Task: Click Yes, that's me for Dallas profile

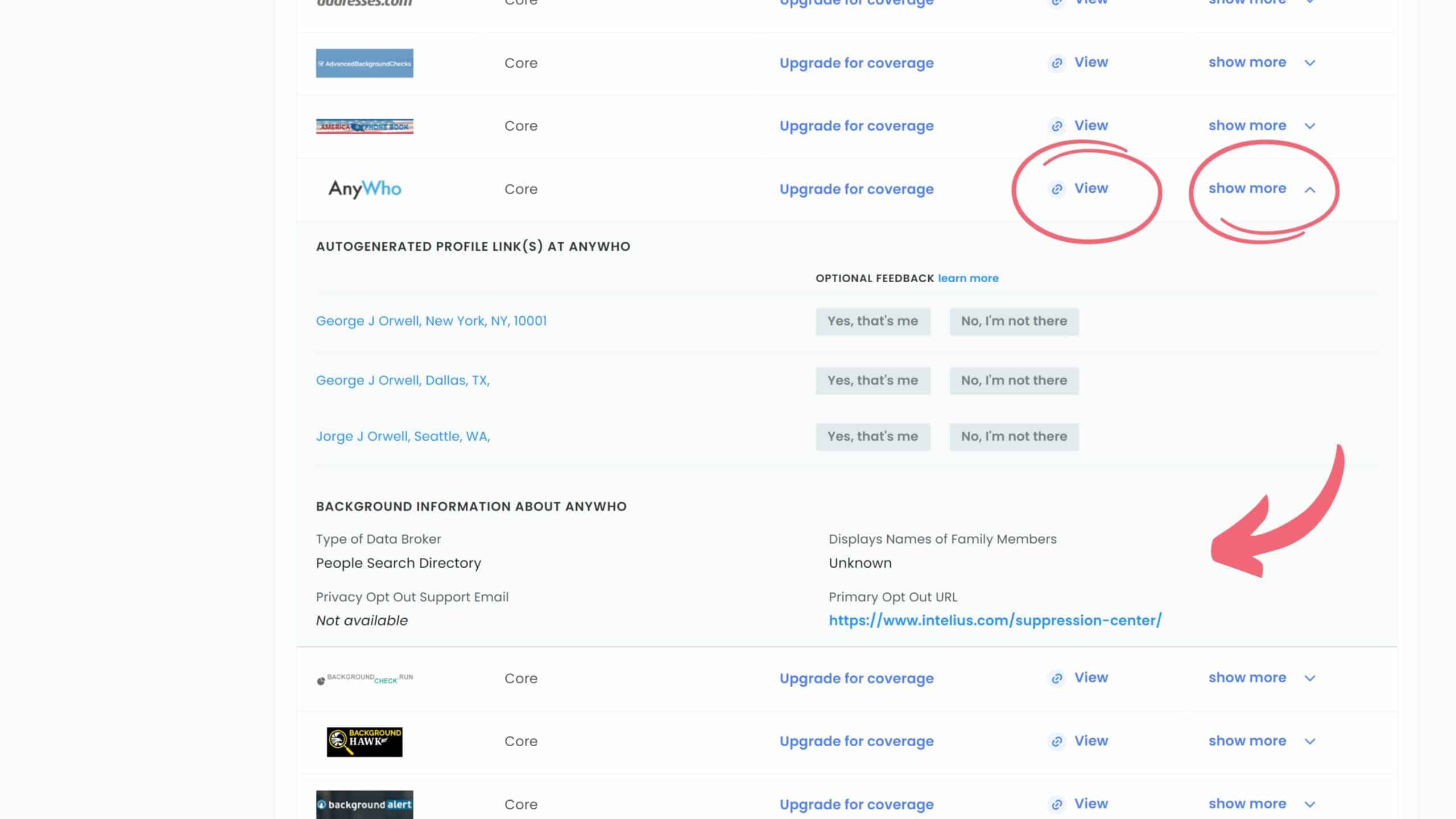Action: 873,380
